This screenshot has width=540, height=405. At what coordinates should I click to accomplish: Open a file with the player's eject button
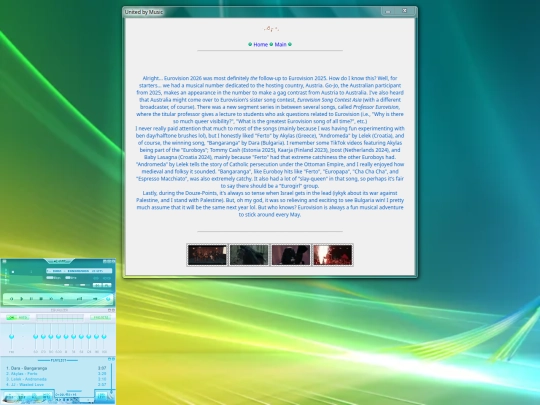(x=62, y=299)
